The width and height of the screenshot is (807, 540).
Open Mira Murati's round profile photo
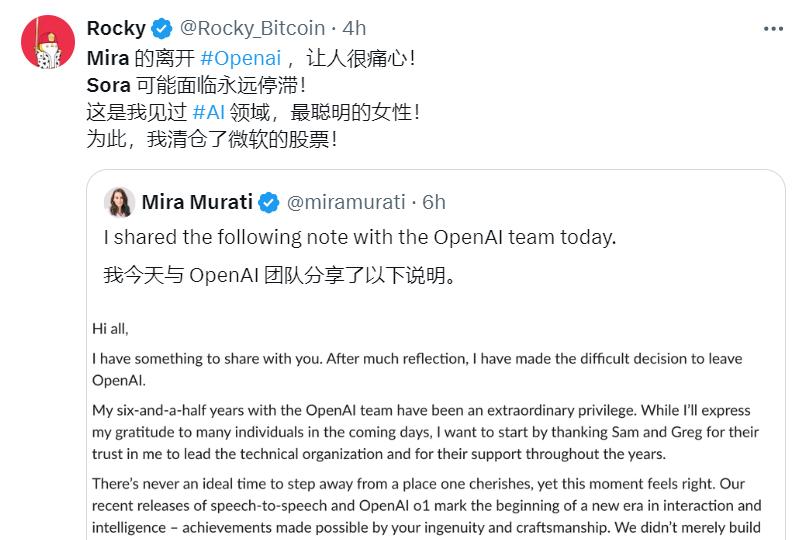[120, 202]
